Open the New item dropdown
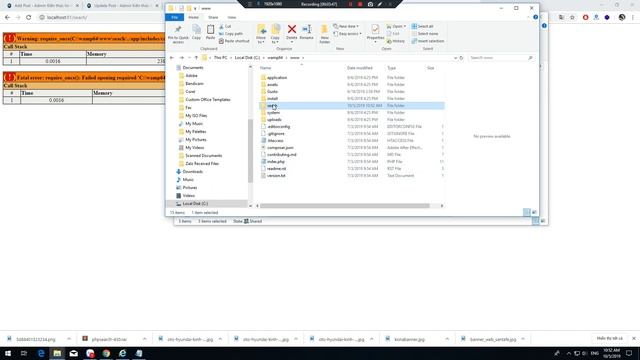Image resolution: width=640 pixels, height=360 pixels. point(346,26)
